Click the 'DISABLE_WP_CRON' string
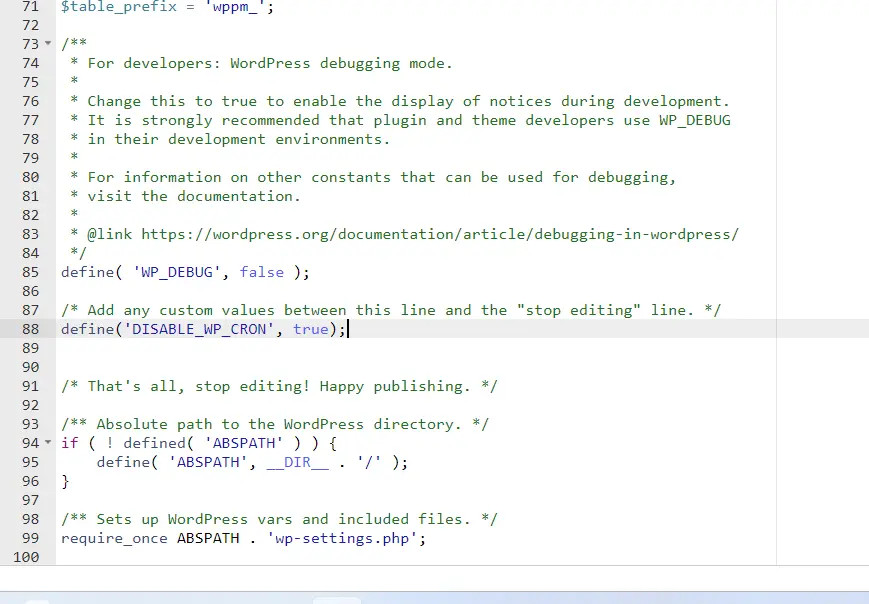The image size is (869, 604). [199, 329]
